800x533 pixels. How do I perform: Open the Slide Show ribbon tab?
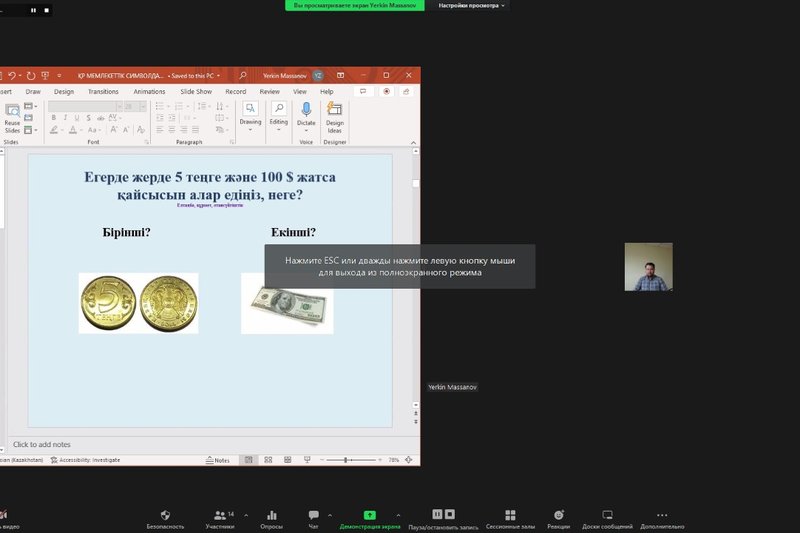[196, 92]
